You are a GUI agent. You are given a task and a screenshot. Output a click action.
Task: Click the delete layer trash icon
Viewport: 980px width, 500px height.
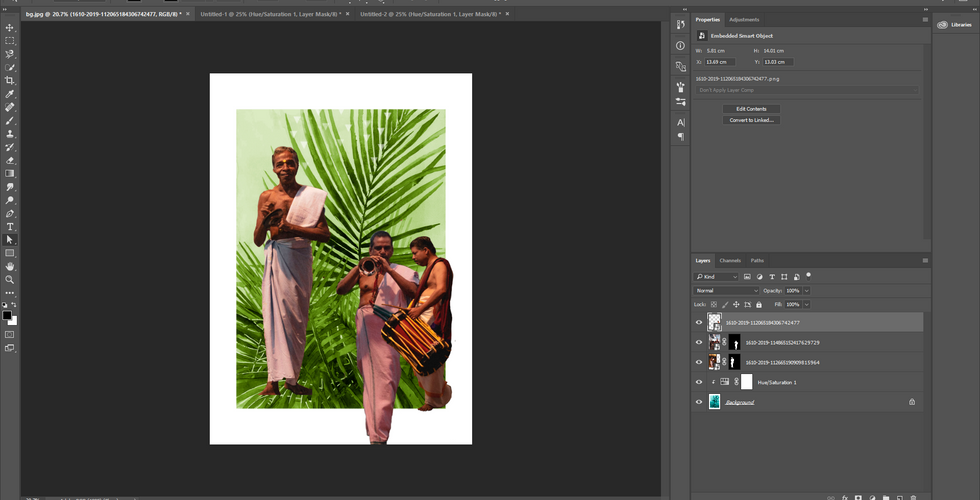coord(913,496)
